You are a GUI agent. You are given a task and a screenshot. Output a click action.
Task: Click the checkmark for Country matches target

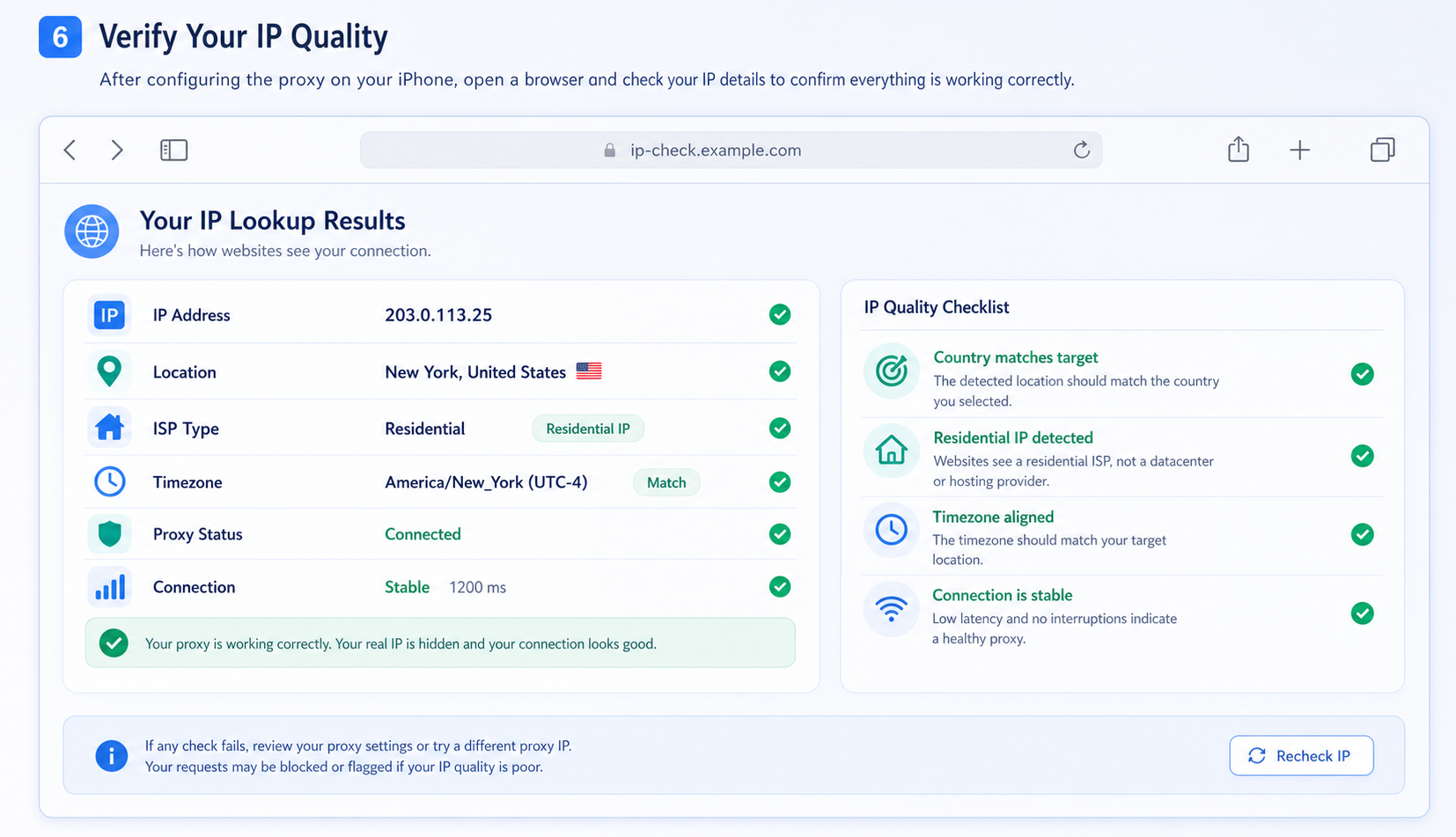point(1363,374)
